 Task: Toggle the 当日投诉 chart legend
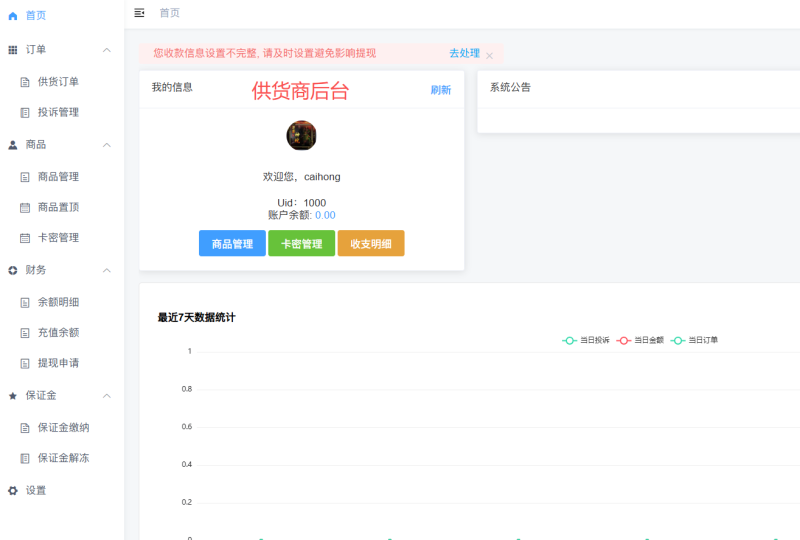tap(586, 340)
